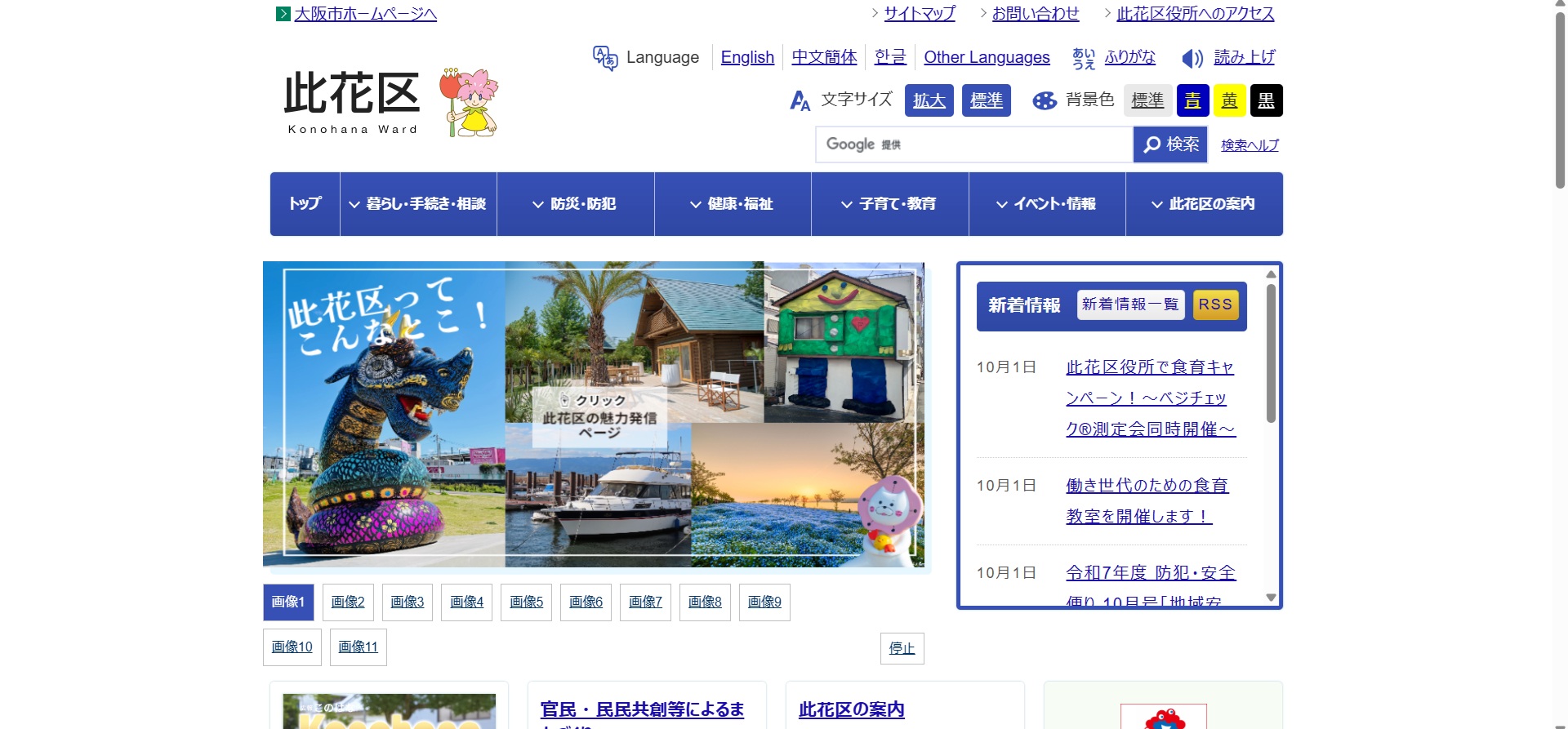
Task: Open news 令和7年度 防犯・安全
Action: point(1151,573)
